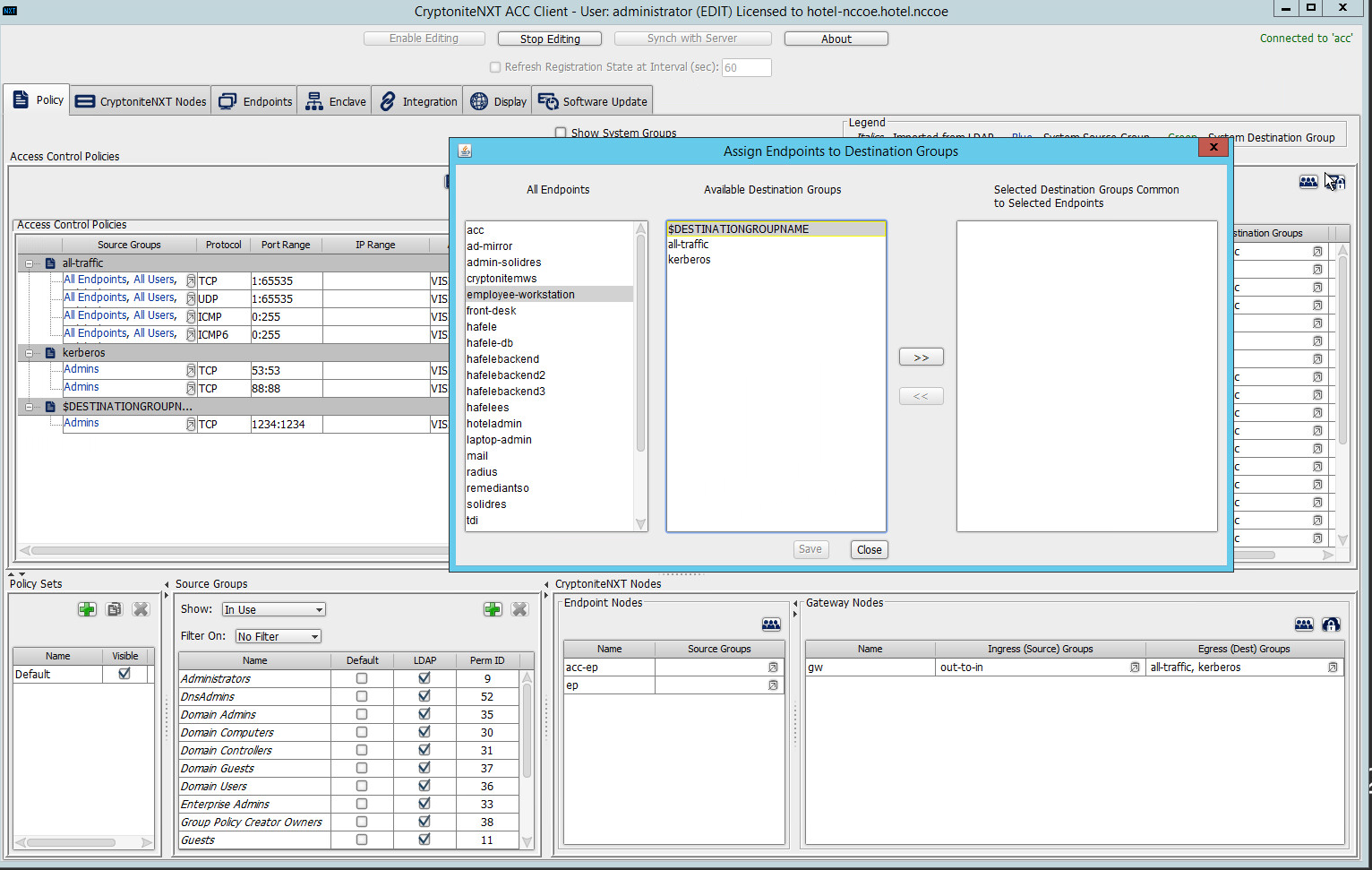This screenshot has height=870, width=1372.
Task: Click Stop Editing button
Action: pos(550,39)
